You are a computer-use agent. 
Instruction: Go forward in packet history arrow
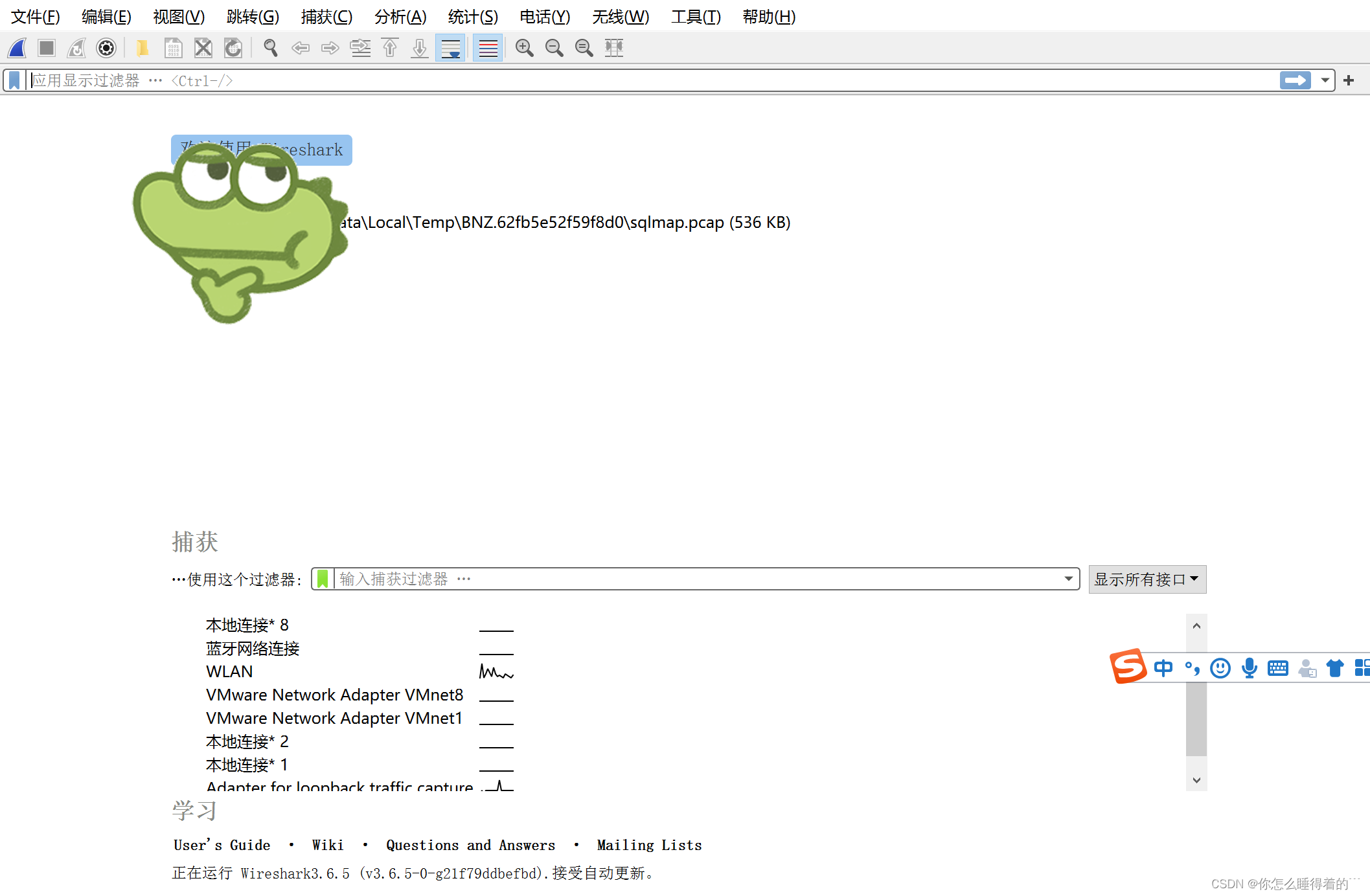330,48
